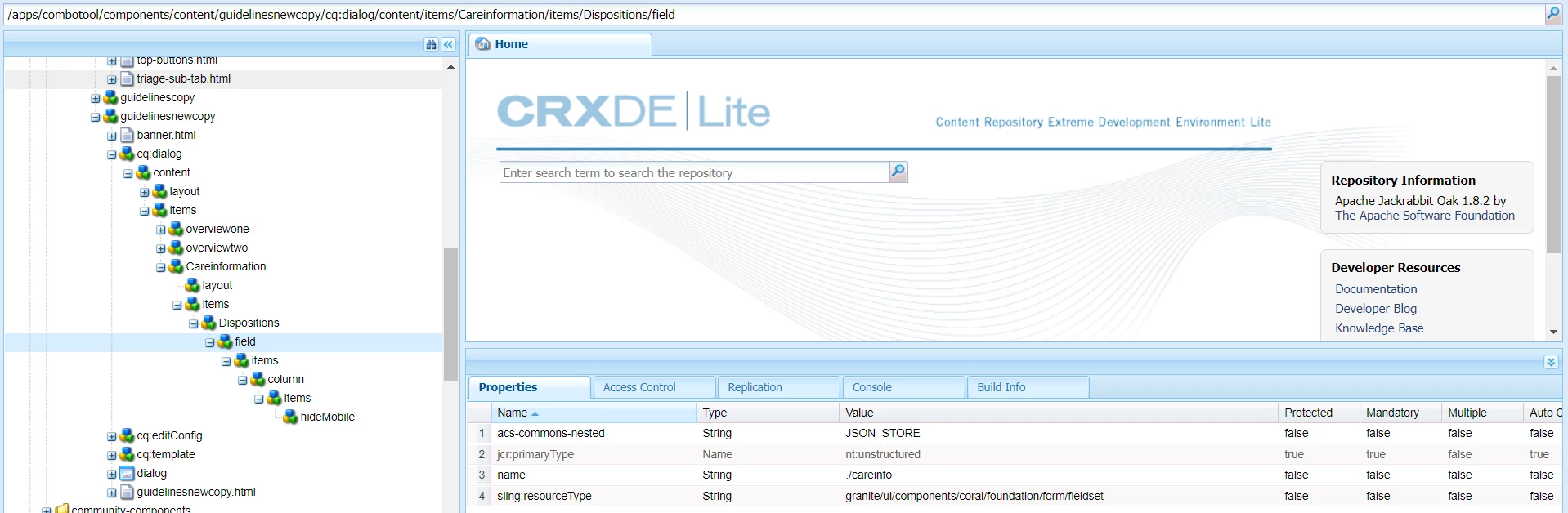The width and height of the screenshot is (1568, 513).
Task: Click the cq:dialog node icon
Action: (127, 154)
